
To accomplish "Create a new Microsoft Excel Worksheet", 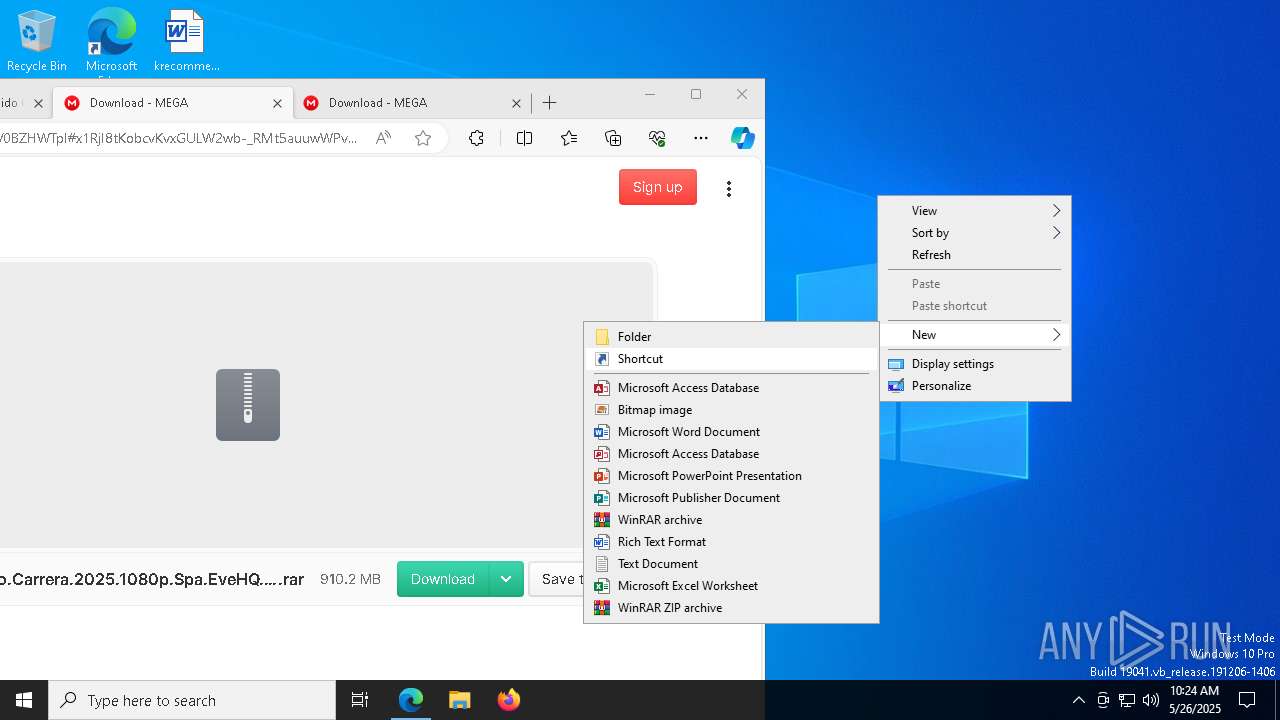I will tap(731, 585).
